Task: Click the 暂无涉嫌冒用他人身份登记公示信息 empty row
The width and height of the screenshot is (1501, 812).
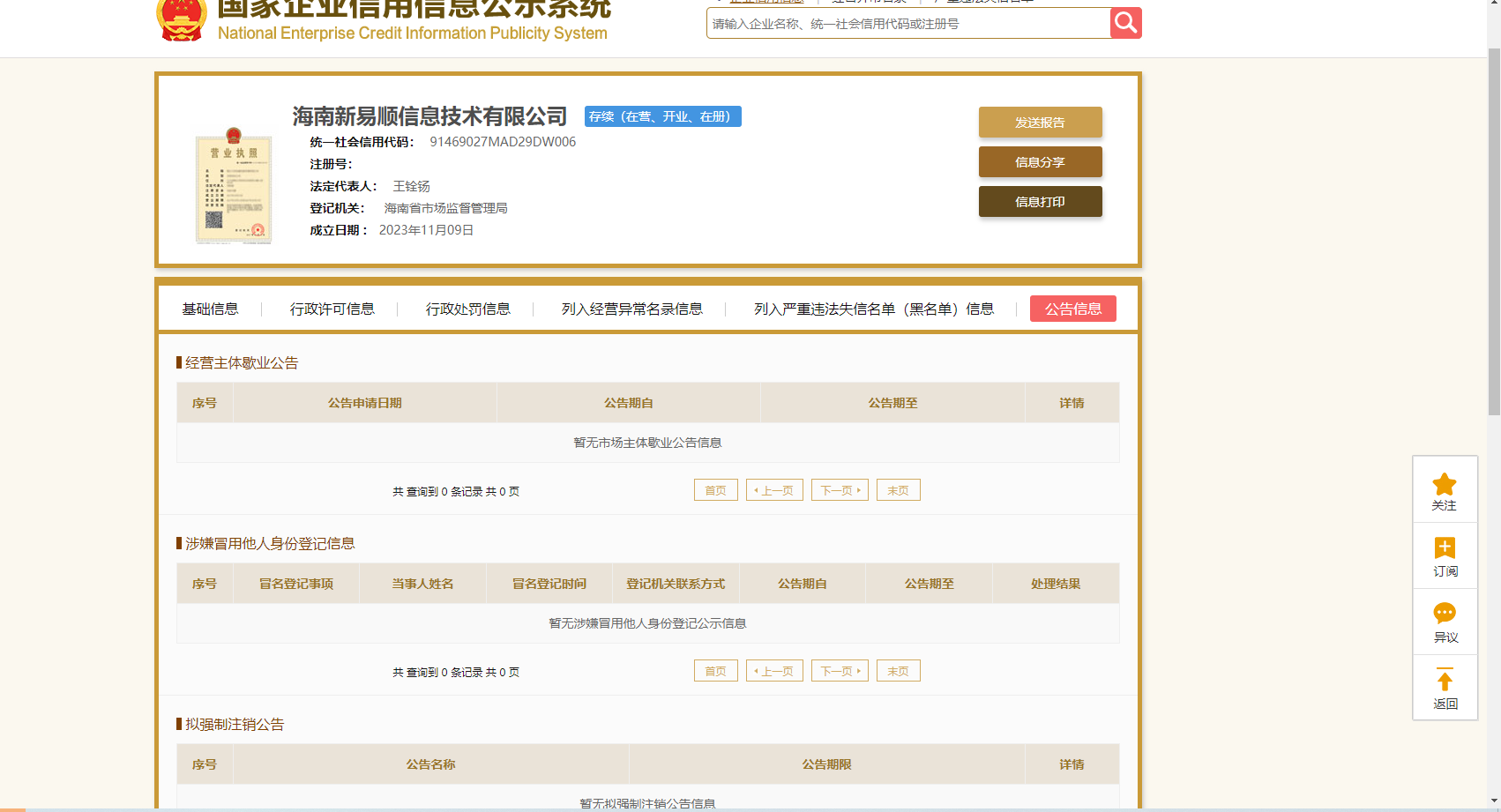Action: click(648, 623)
